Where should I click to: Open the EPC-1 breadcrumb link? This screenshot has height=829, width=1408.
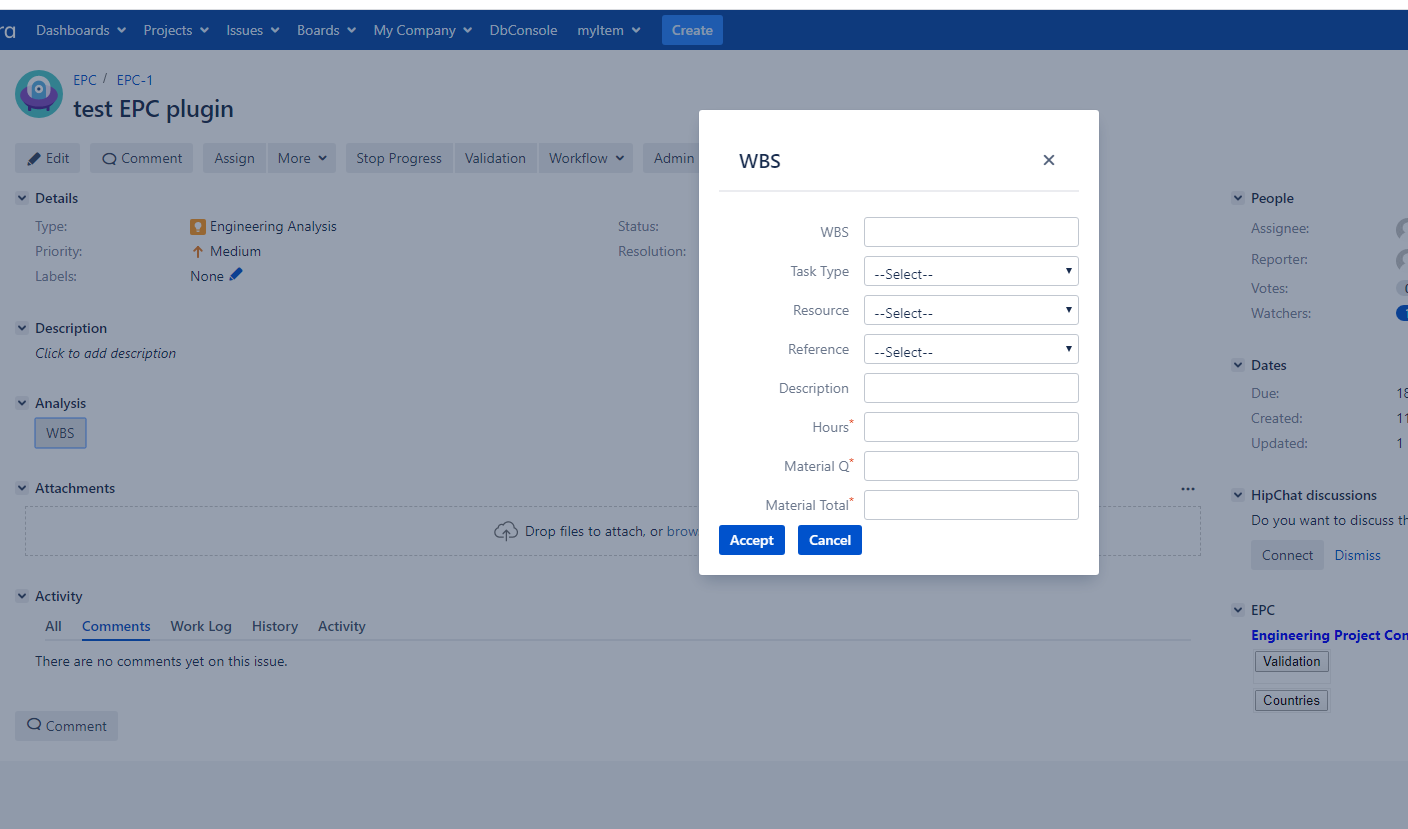[135, 80]
